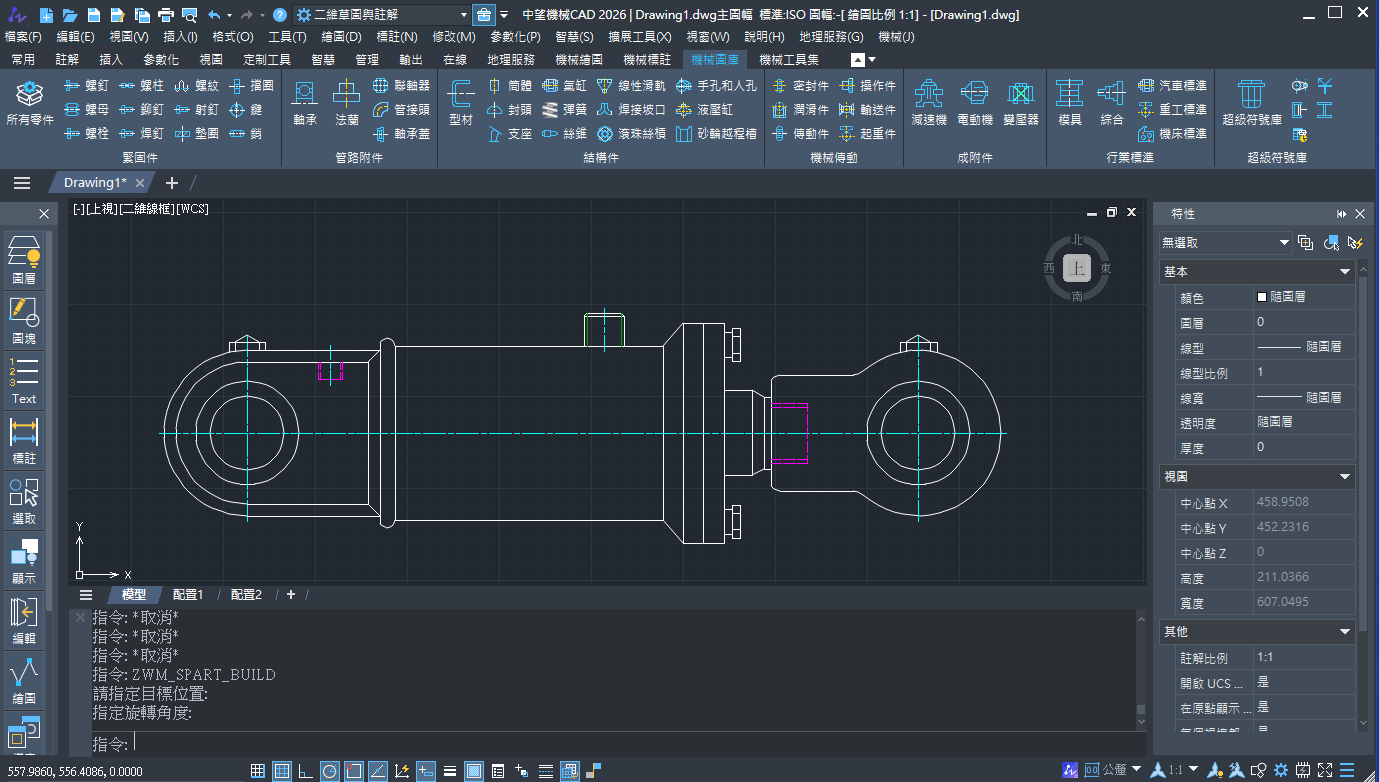Click the 顏色 color swatch 隨圖層
The width and height of the screenshot is (1379, 782).
tap(1262, 297)
